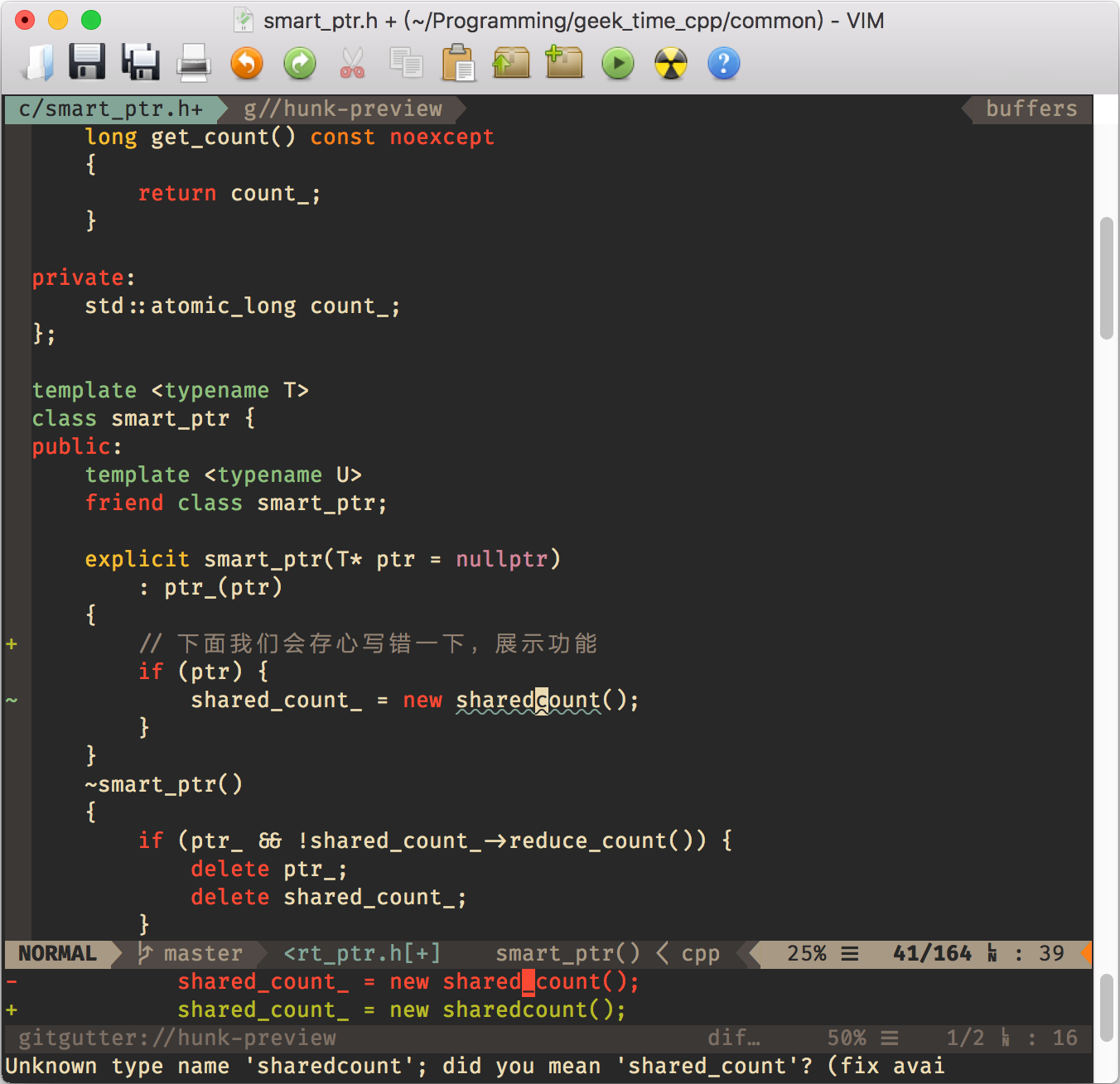Save the current file
1120x1084 pixels.
click(86, 63)
